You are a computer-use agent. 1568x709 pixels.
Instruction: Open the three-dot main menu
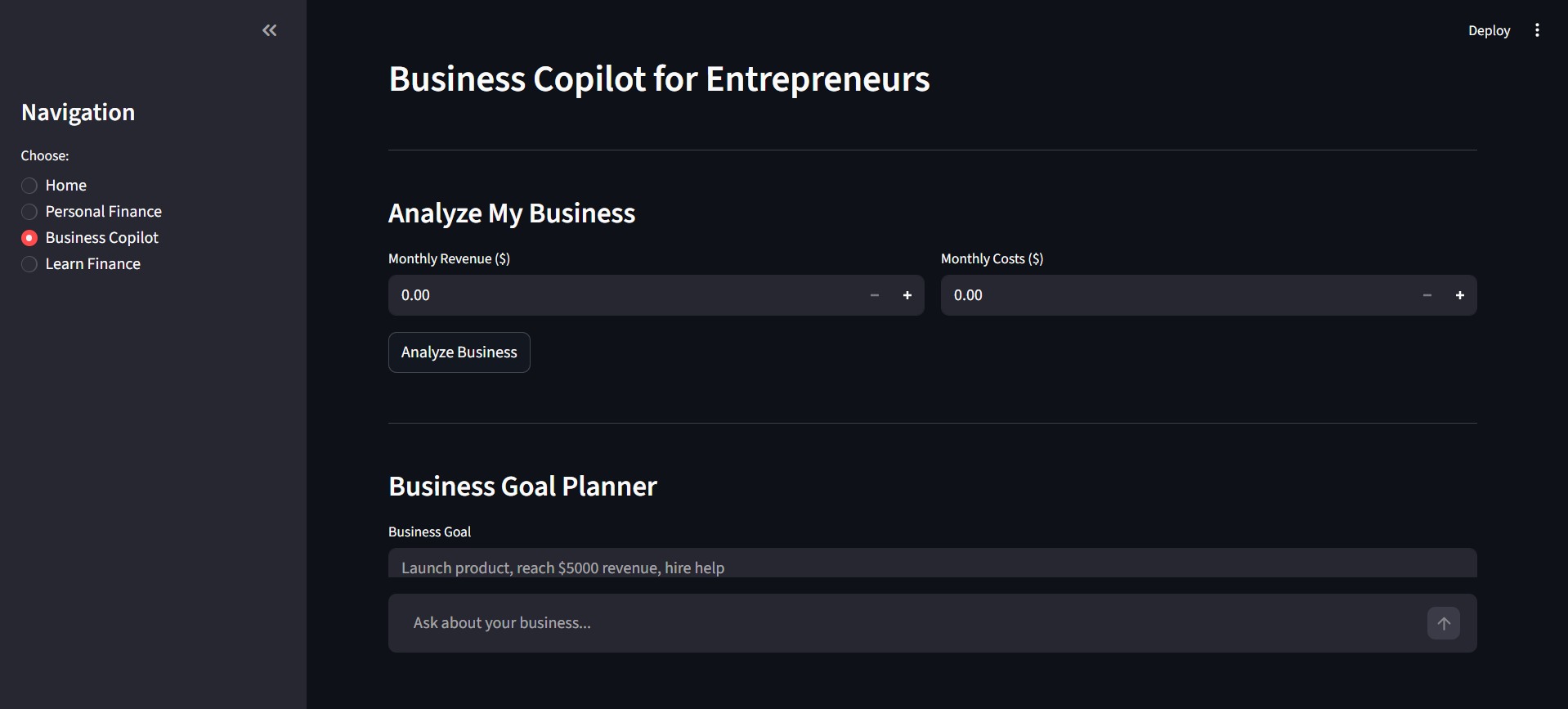coord(1537,30)
